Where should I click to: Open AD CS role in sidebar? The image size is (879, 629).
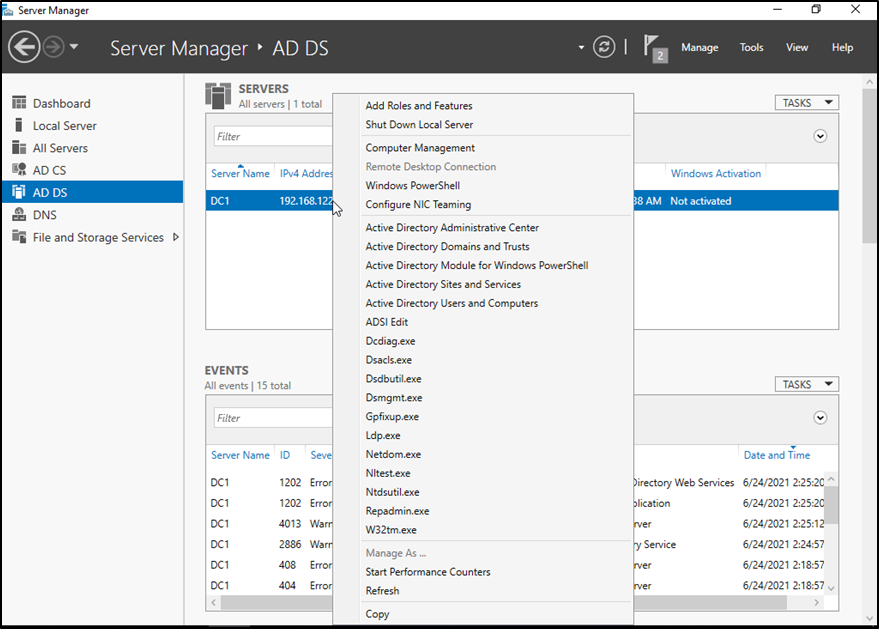[49, 170]
